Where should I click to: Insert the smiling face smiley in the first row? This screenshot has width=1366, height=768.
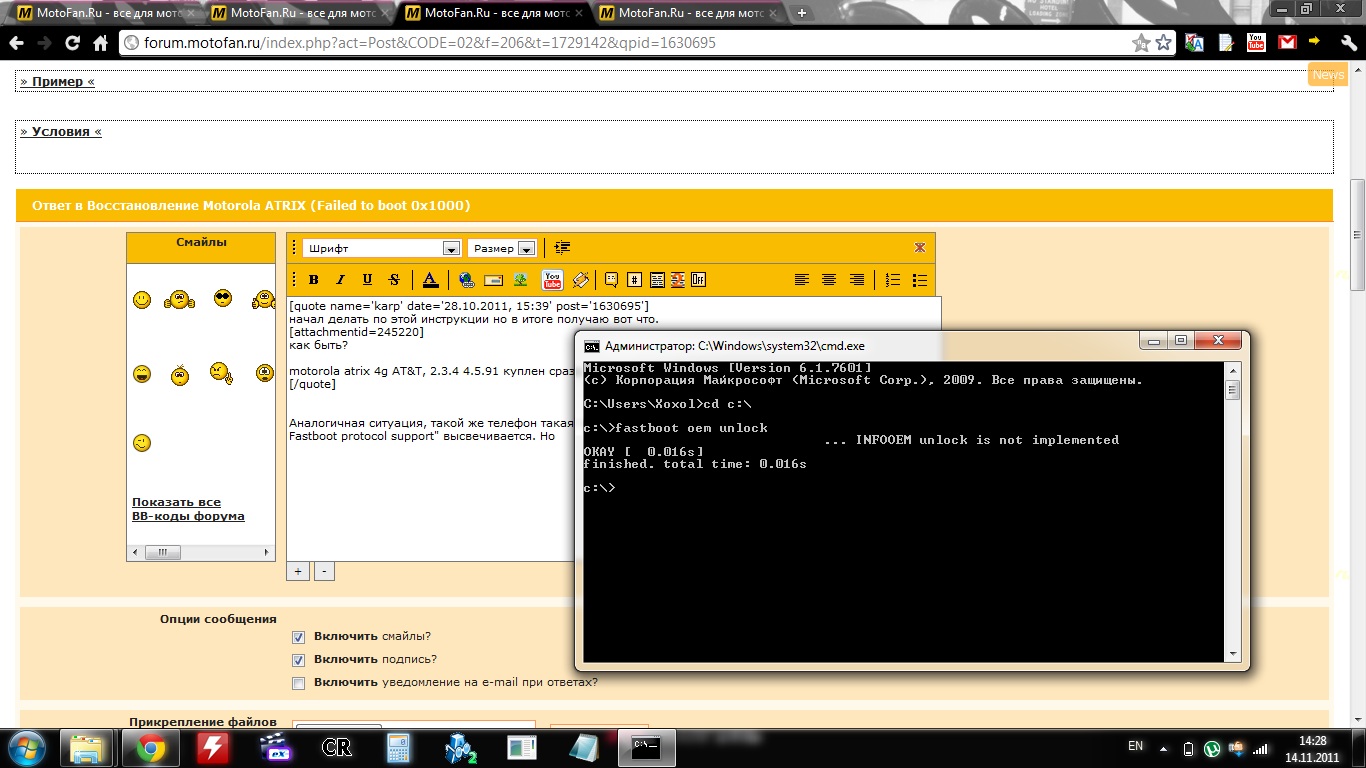(x=142, y=299)
